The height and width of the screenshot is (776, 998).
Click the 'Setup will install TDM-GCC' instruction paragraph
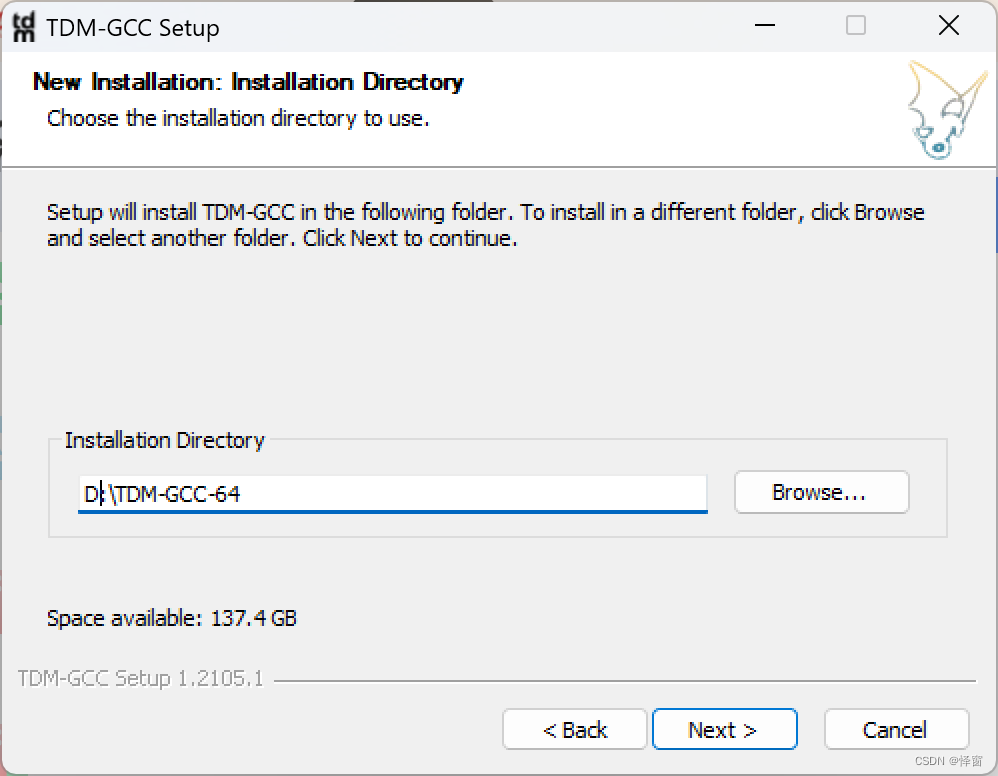click(x=485, y=225)
